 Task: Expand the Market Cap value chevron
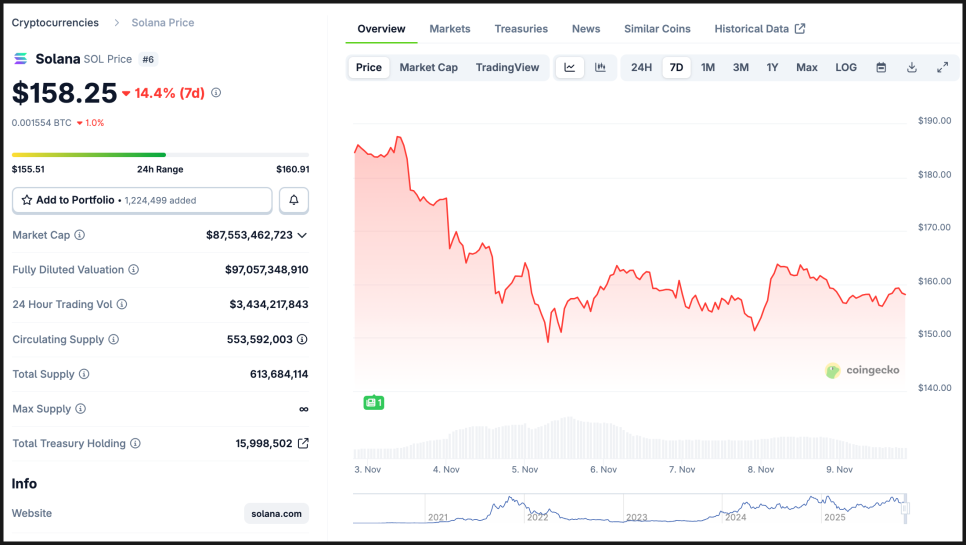302,235
